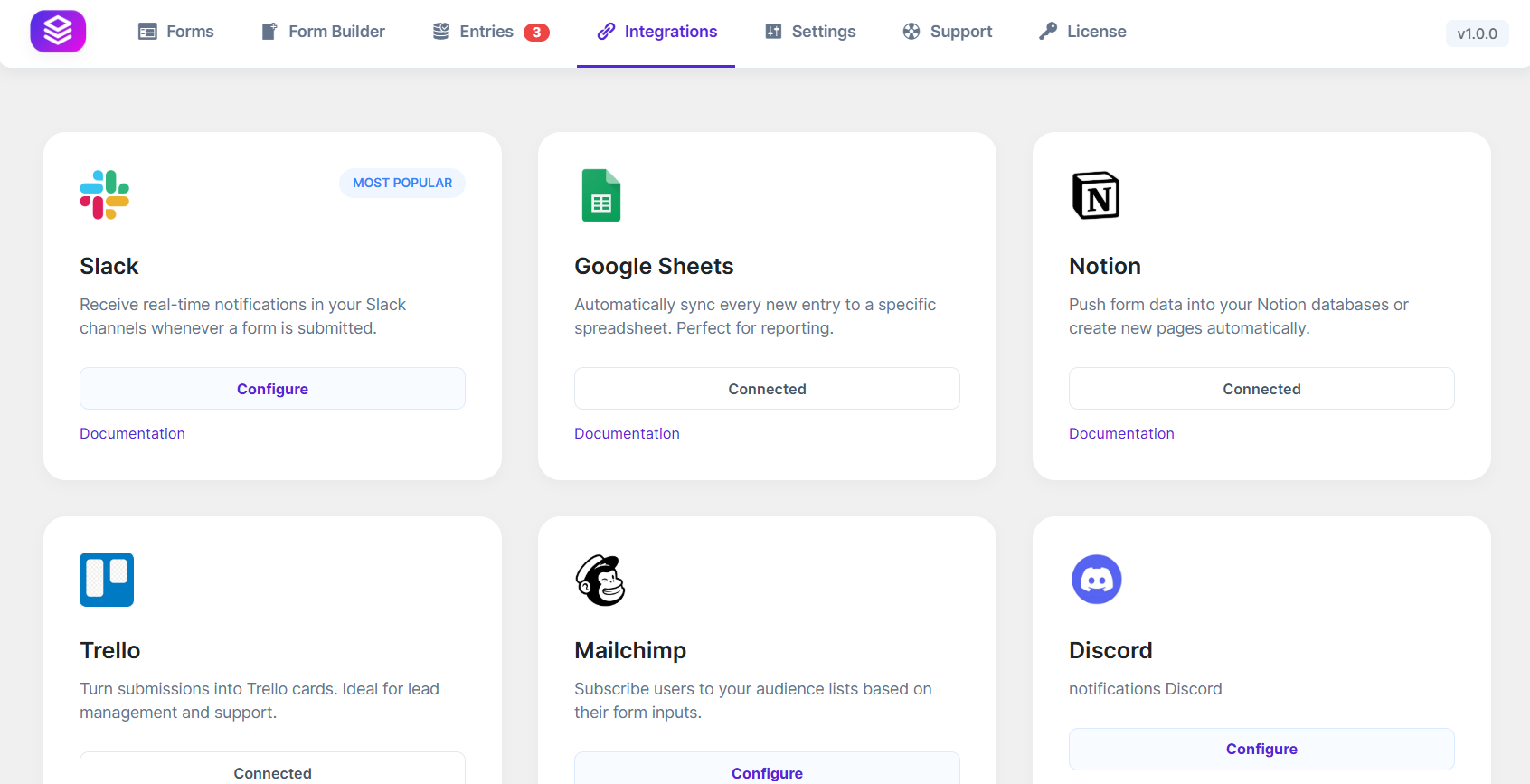Click the Slack description about real-time notifications

click(242, 316)
